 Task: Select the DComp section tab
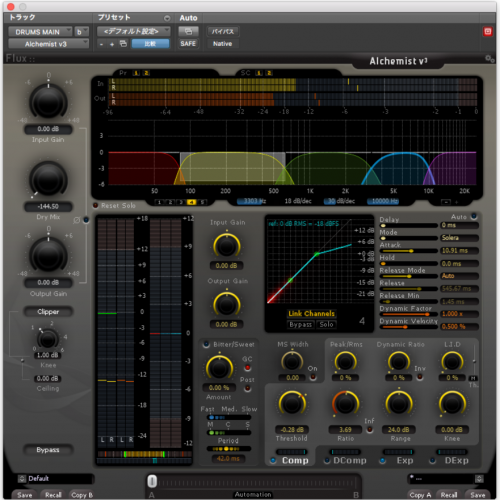point(350,461)
